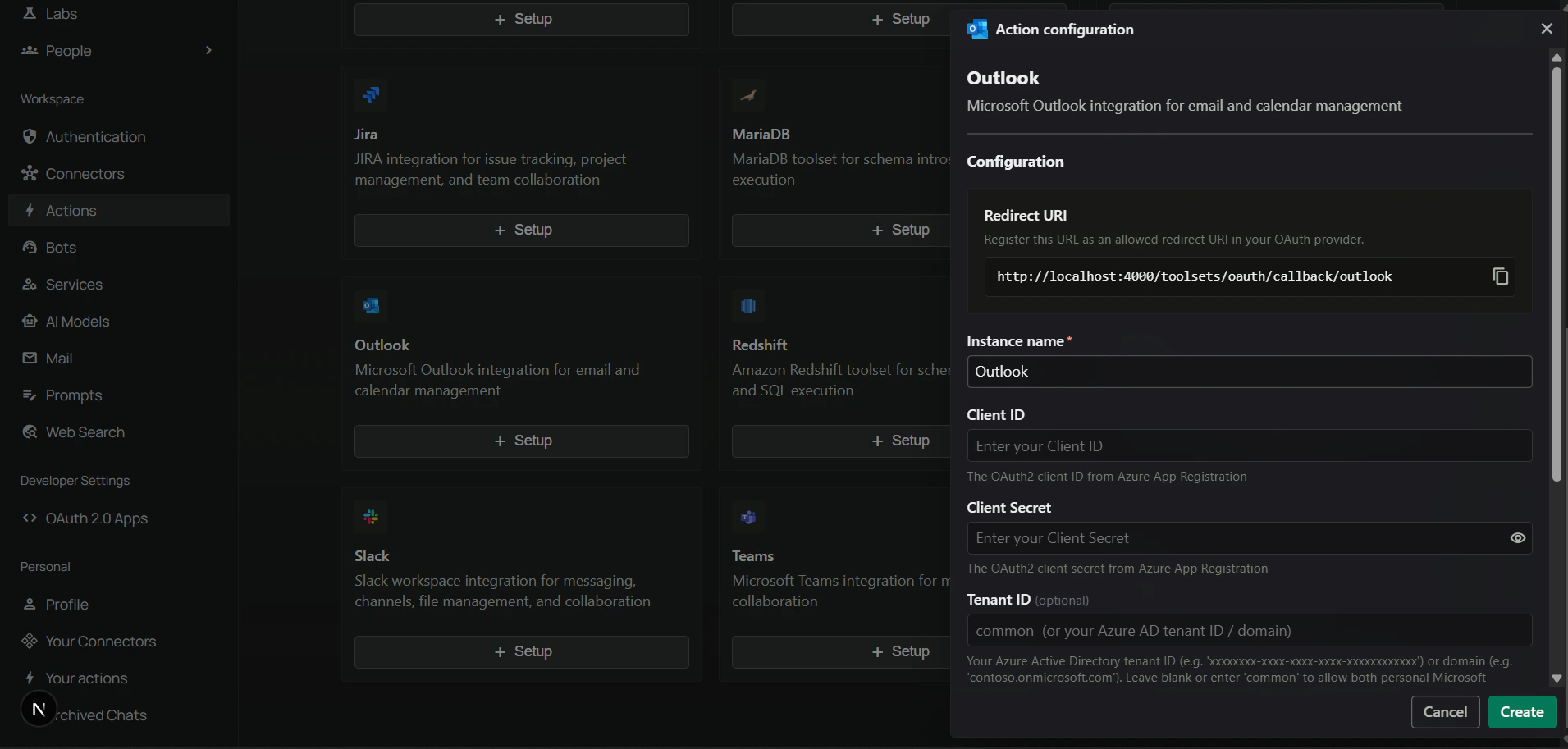The image size is (1568, 749).
Task: Create the Outlook action instance
Action: pyautogui.click(x=1522, y=711)
